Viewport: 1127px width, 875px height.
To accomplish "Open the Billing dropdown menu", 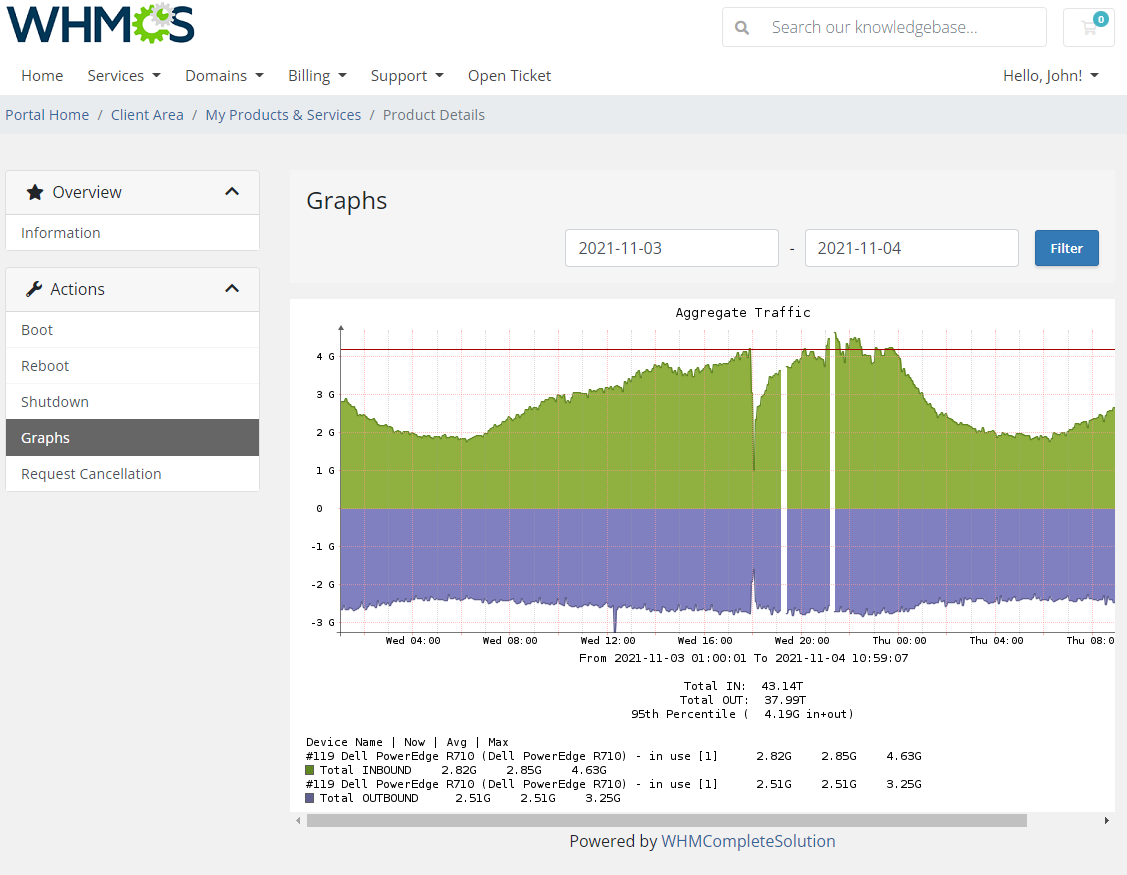I will (317, 75).
